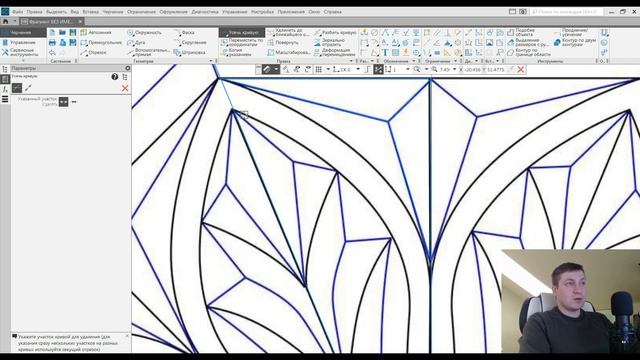Screen dimensions: 640x360
Task: Expand the toolset list chevron
Action: [x=23, y=60]
